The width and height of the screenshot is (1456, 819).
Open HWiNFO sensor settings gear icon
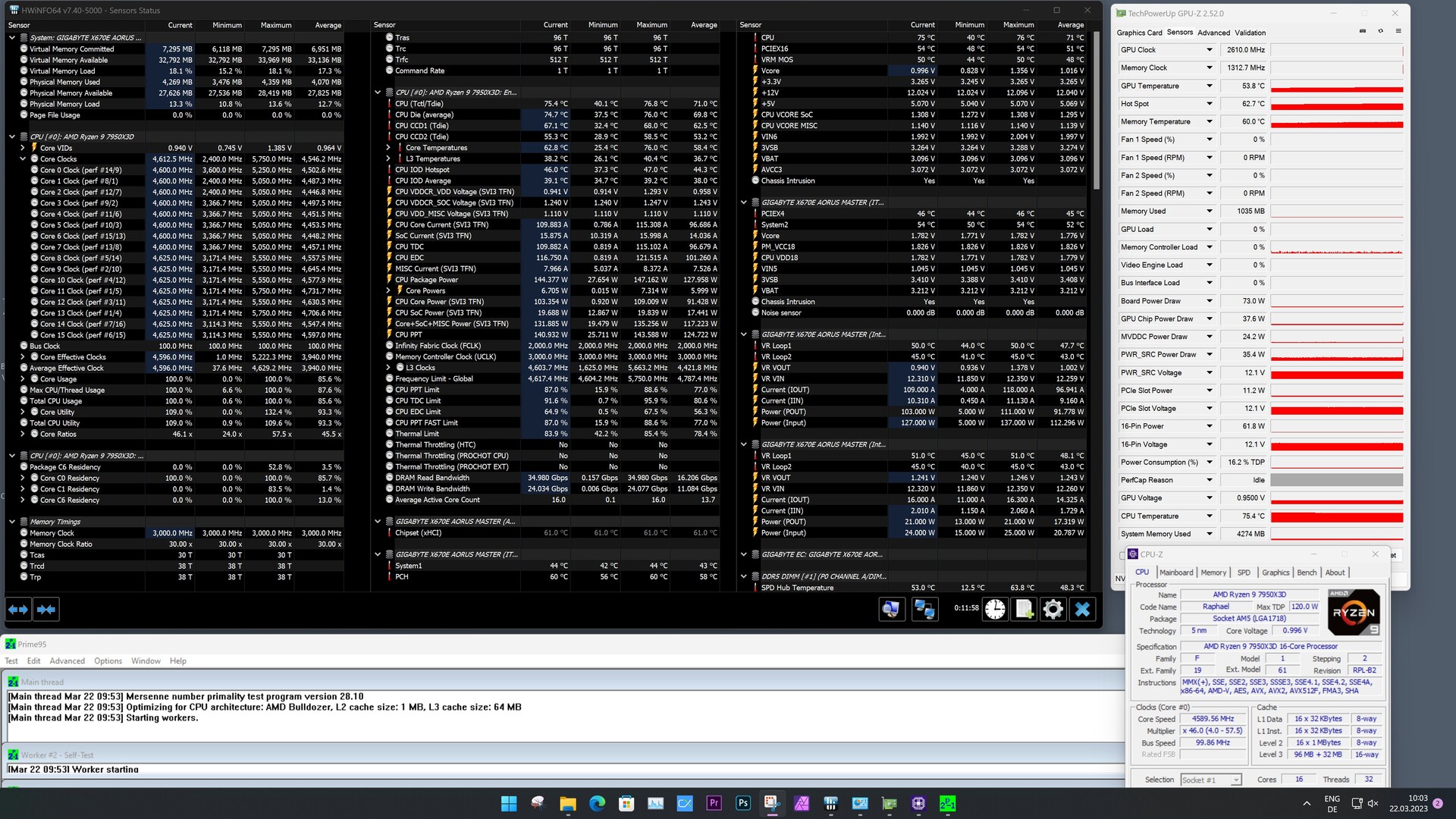1053,609
